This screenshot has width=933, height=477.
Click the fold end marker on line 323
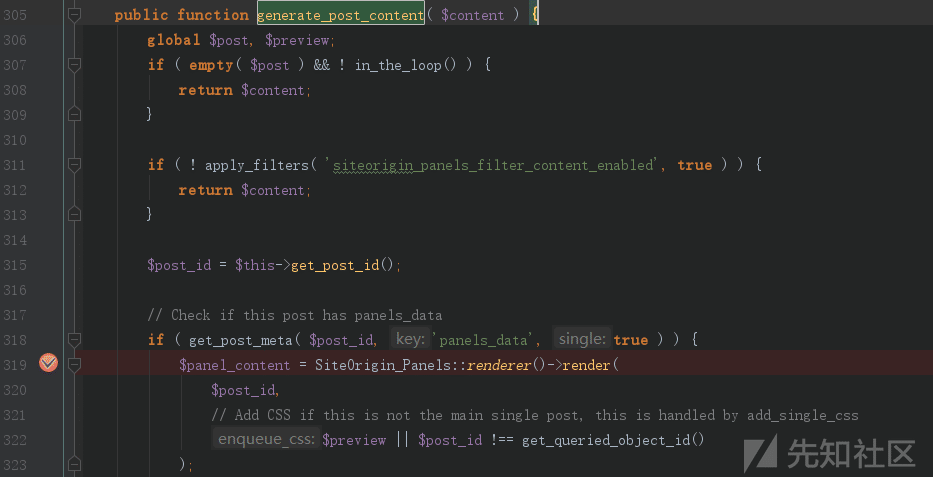74,464
